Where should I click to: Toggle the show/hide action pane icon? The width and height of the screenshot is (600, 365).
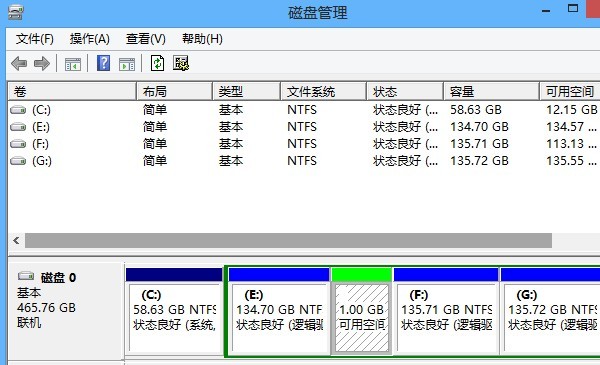point(127,64)
